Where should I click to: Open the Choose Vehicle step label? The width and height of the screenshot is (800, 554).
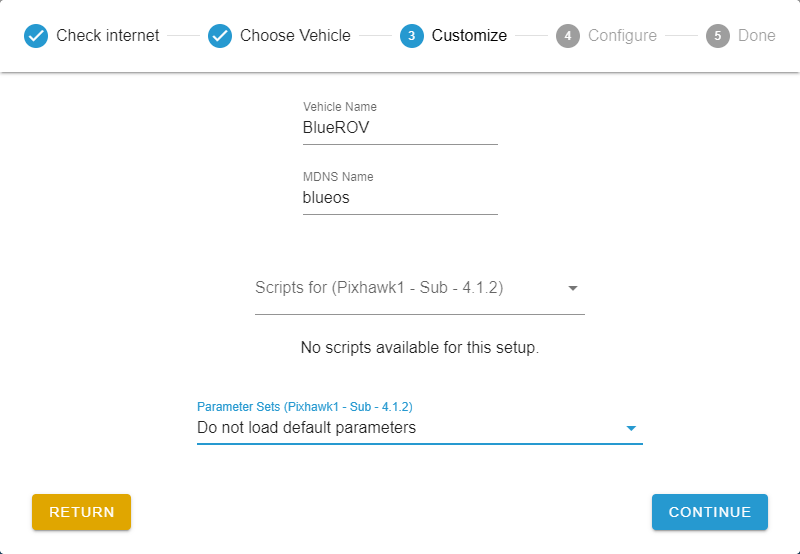tap(295, 36)
